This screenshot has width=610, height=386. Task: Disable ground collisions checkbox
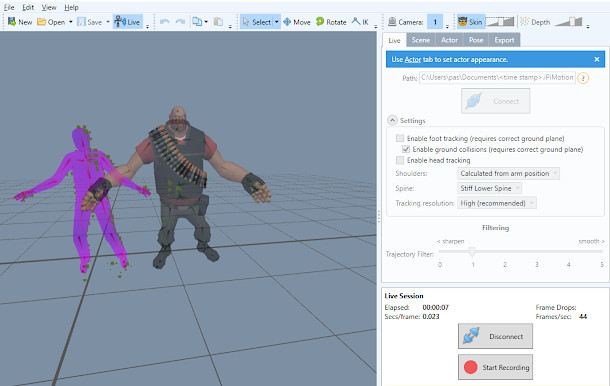(x=406, y=149)
